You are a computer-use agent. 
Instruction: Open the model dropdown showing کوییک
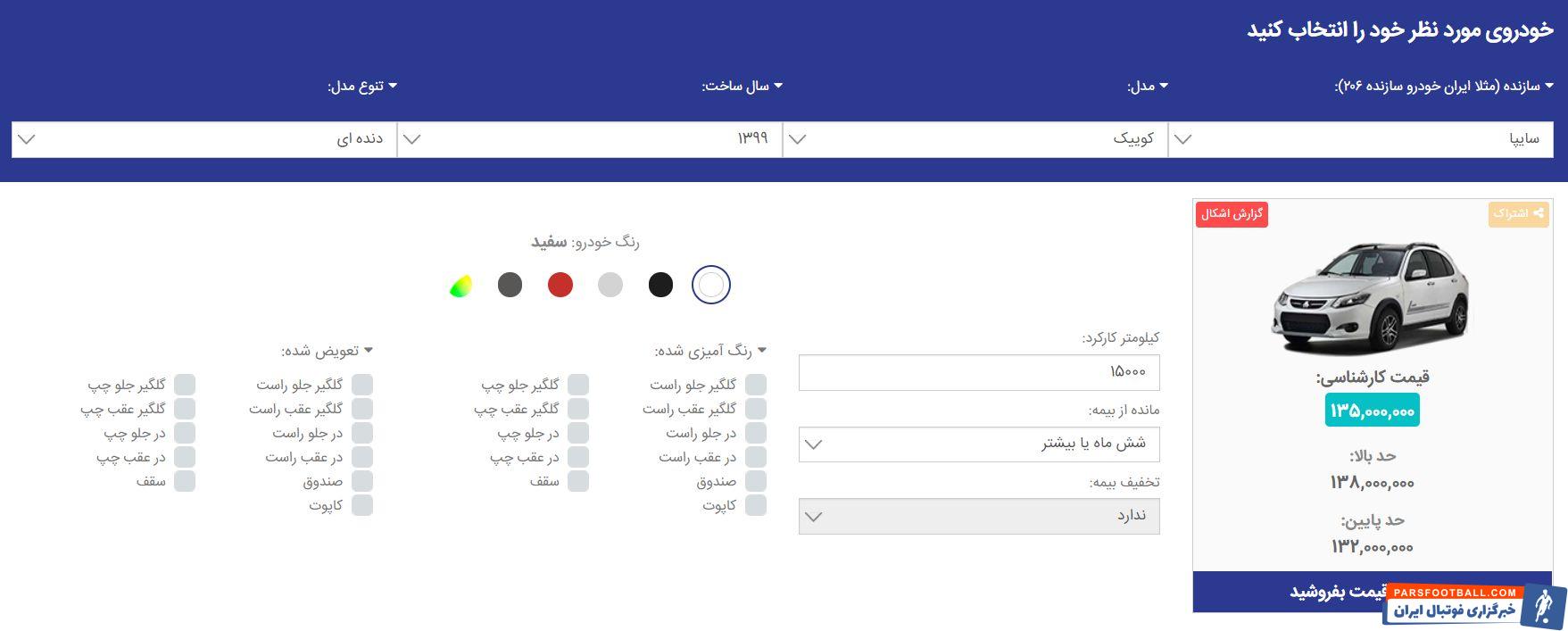975,139
